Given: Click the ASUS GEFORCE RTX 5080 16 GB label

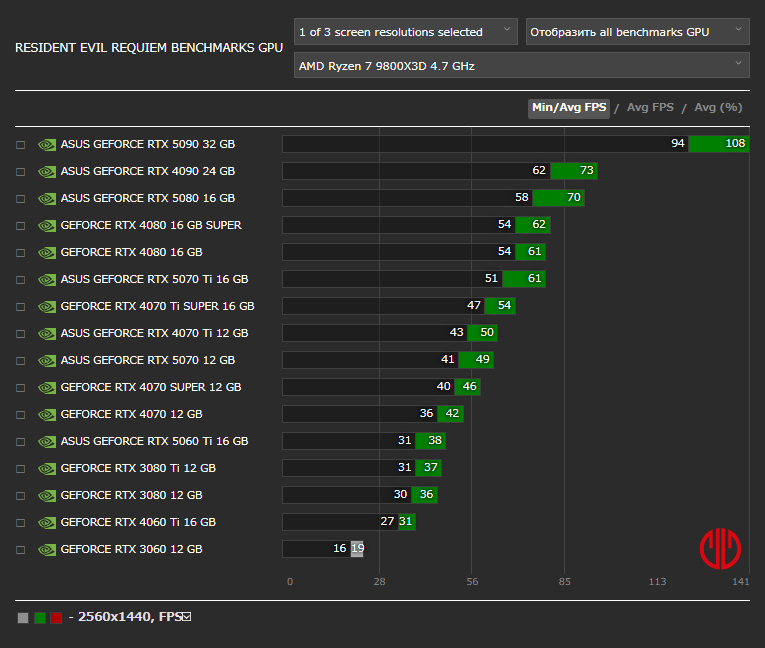Looking at the screenshot, I should click(148, 198).
